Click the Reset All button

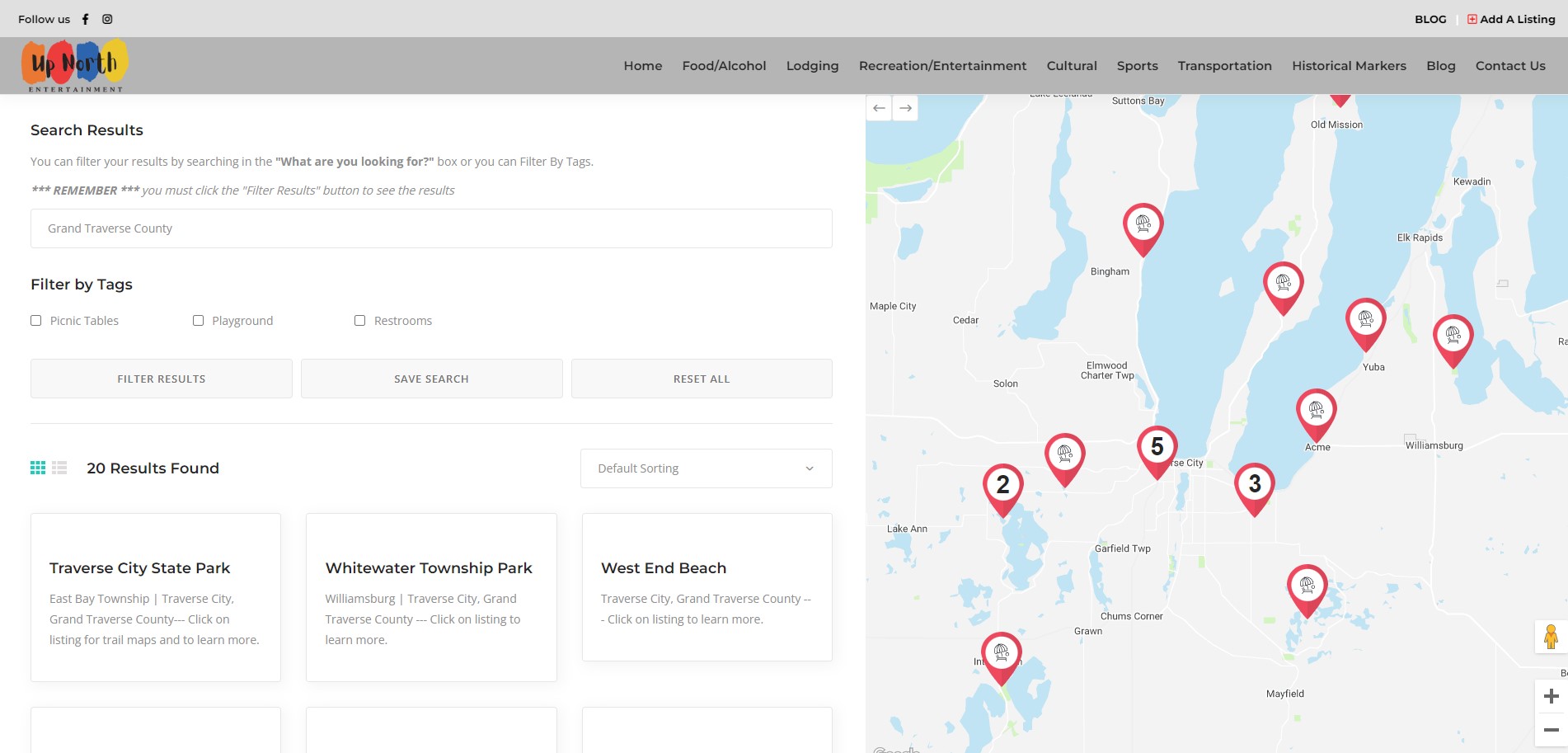702,379
